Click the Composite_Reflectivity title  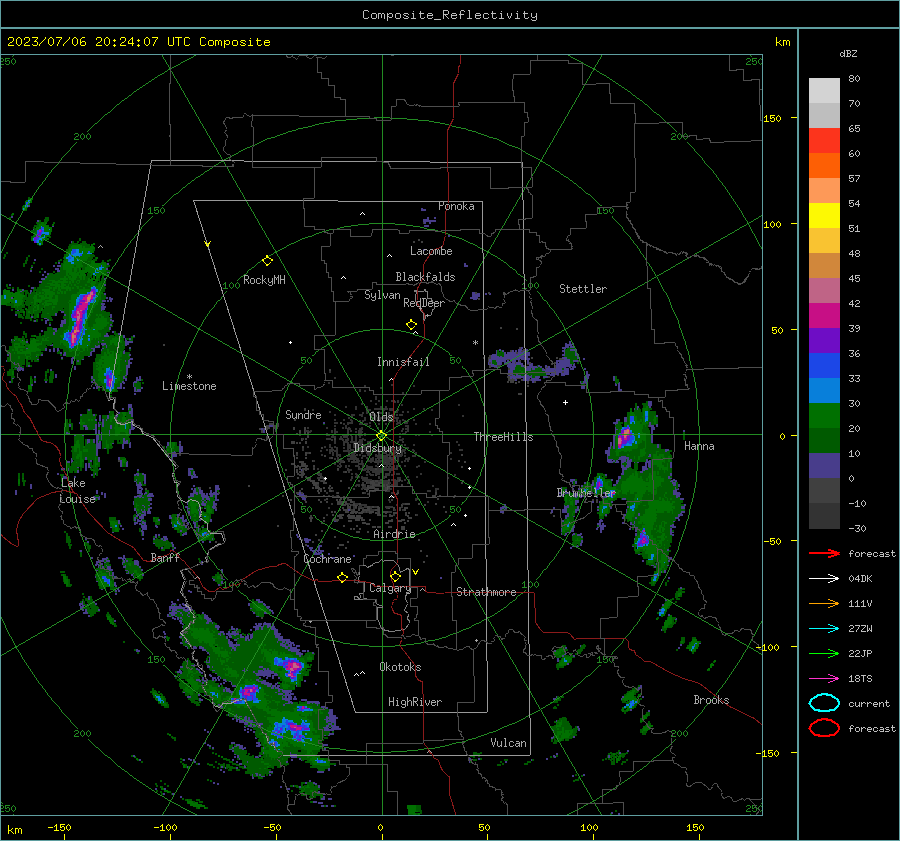pos(450,15)
